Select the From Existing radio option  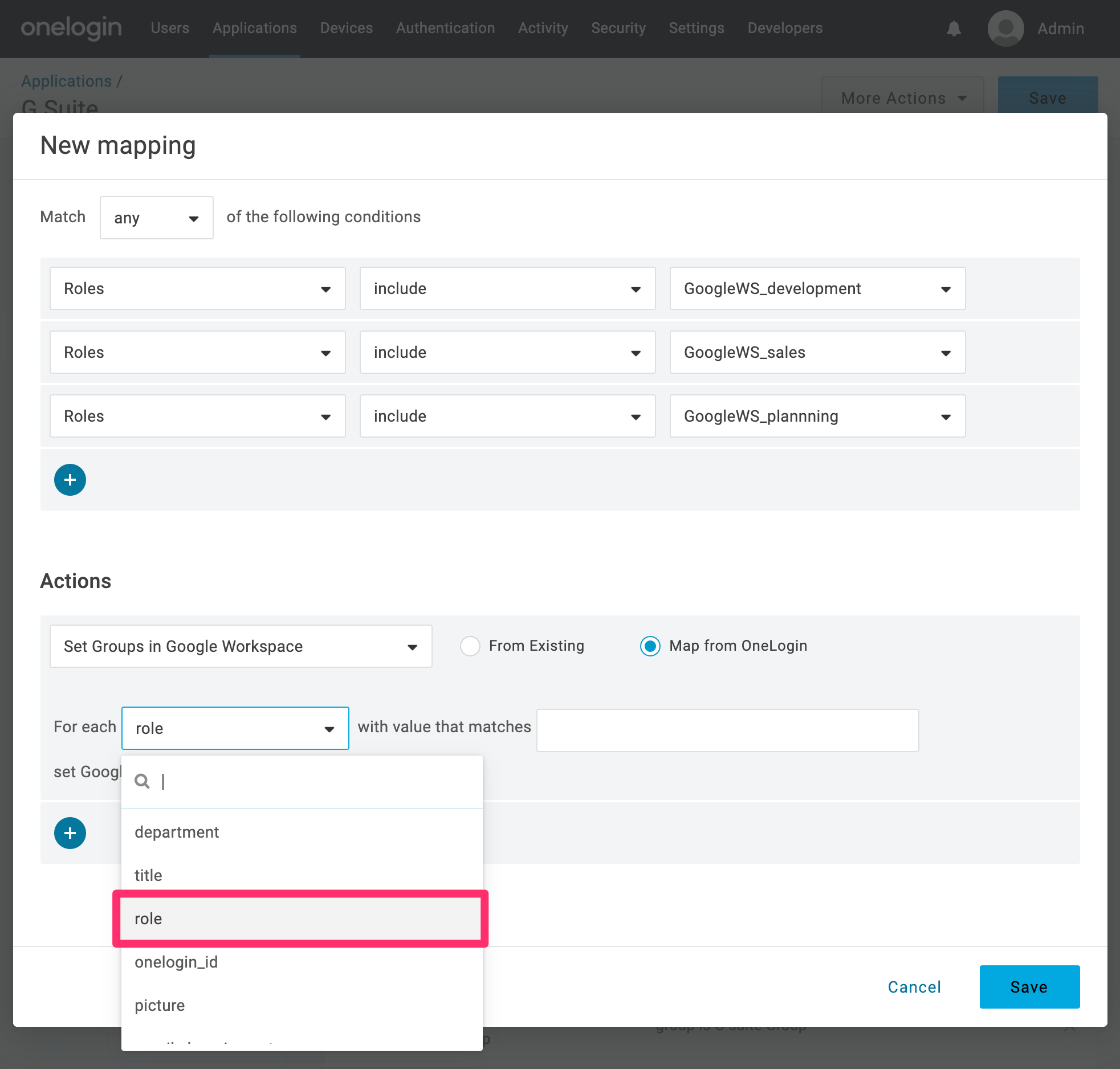(470, 646)
